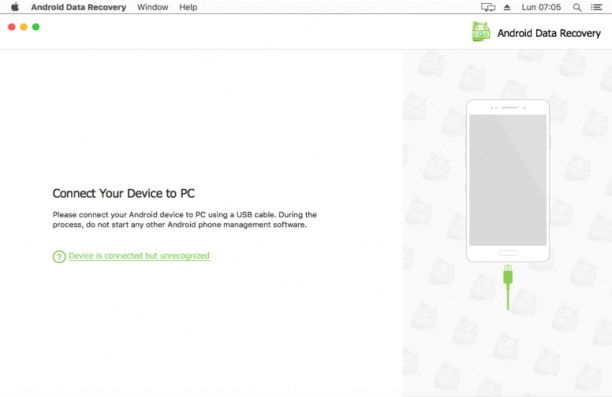Open the Help menu
This screenshot has width=612, height=397.
188,7
